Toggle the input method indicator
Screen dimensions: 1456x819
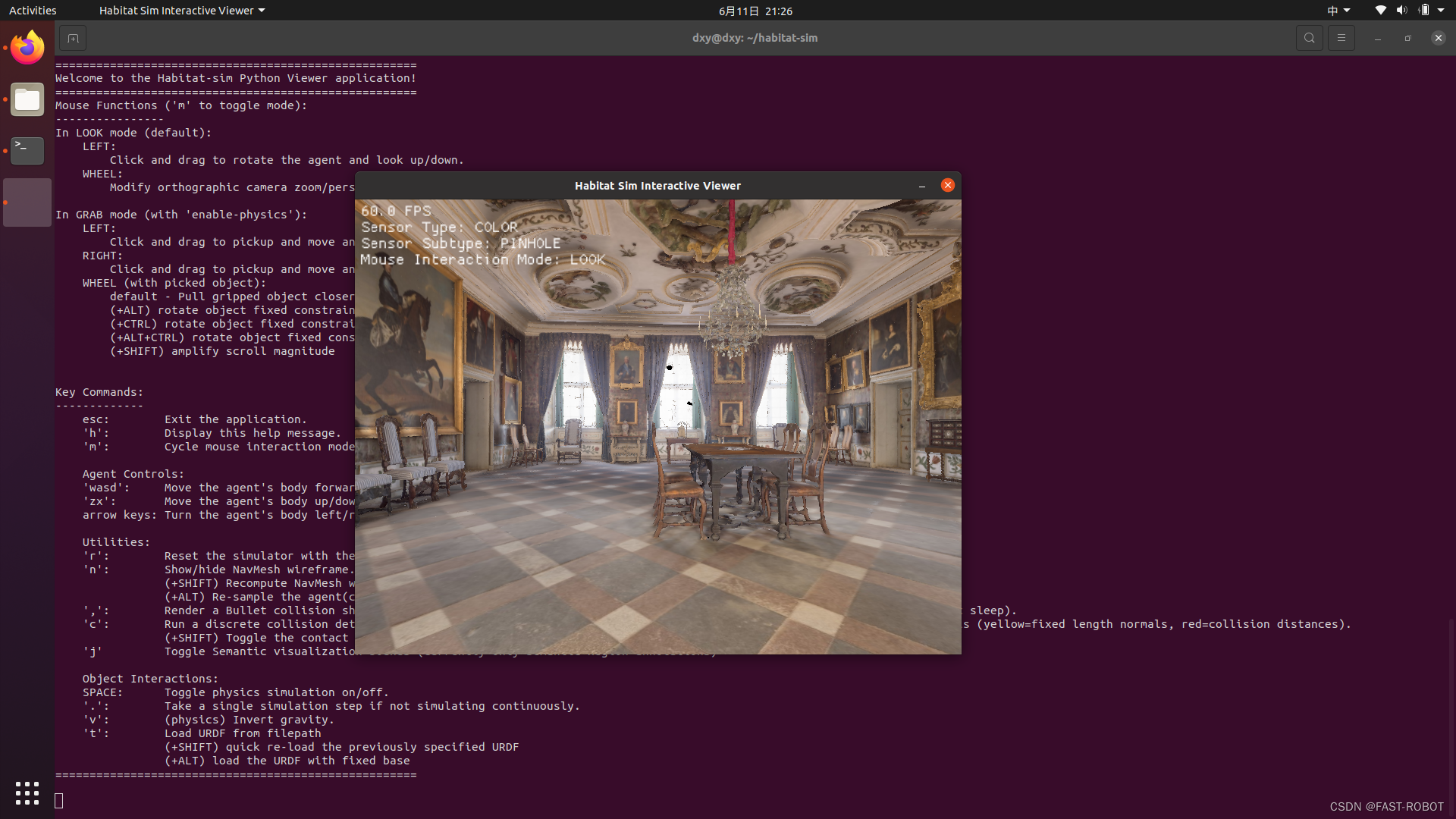(1332, 10)
